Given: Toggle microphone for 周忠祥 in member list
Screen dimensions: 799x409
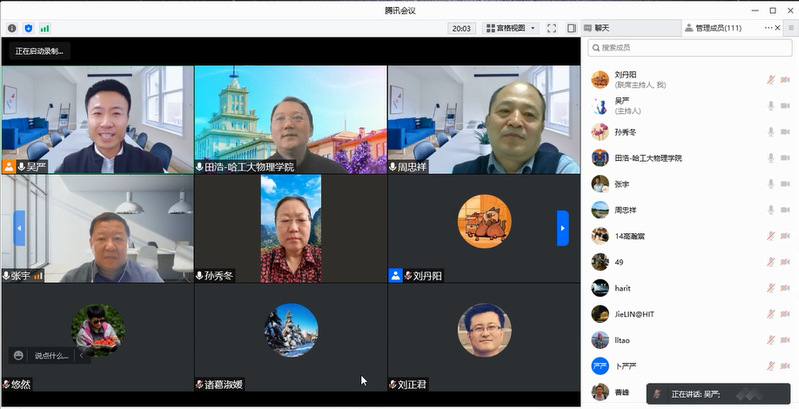Looking at the screenshot, I should [770, 210].
